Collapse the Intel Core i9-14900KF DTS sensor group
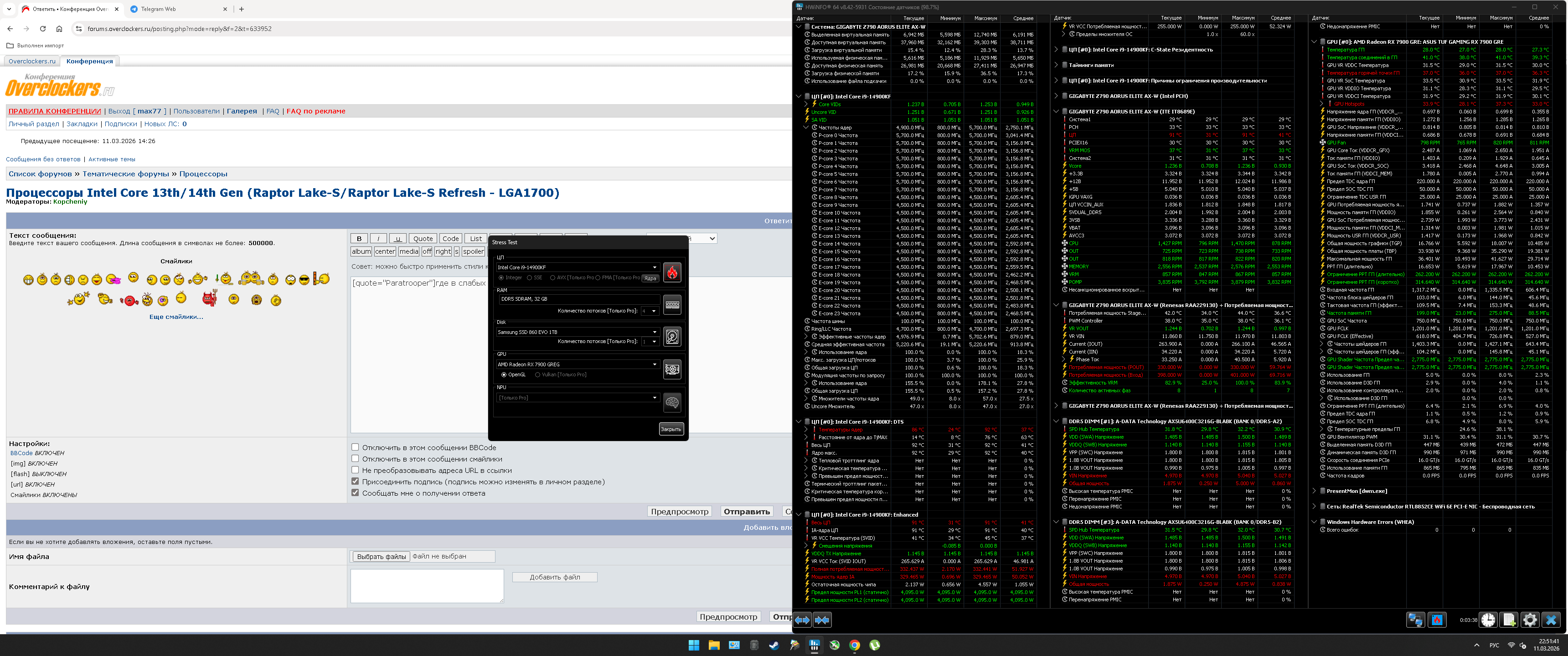 coord(799,422)
